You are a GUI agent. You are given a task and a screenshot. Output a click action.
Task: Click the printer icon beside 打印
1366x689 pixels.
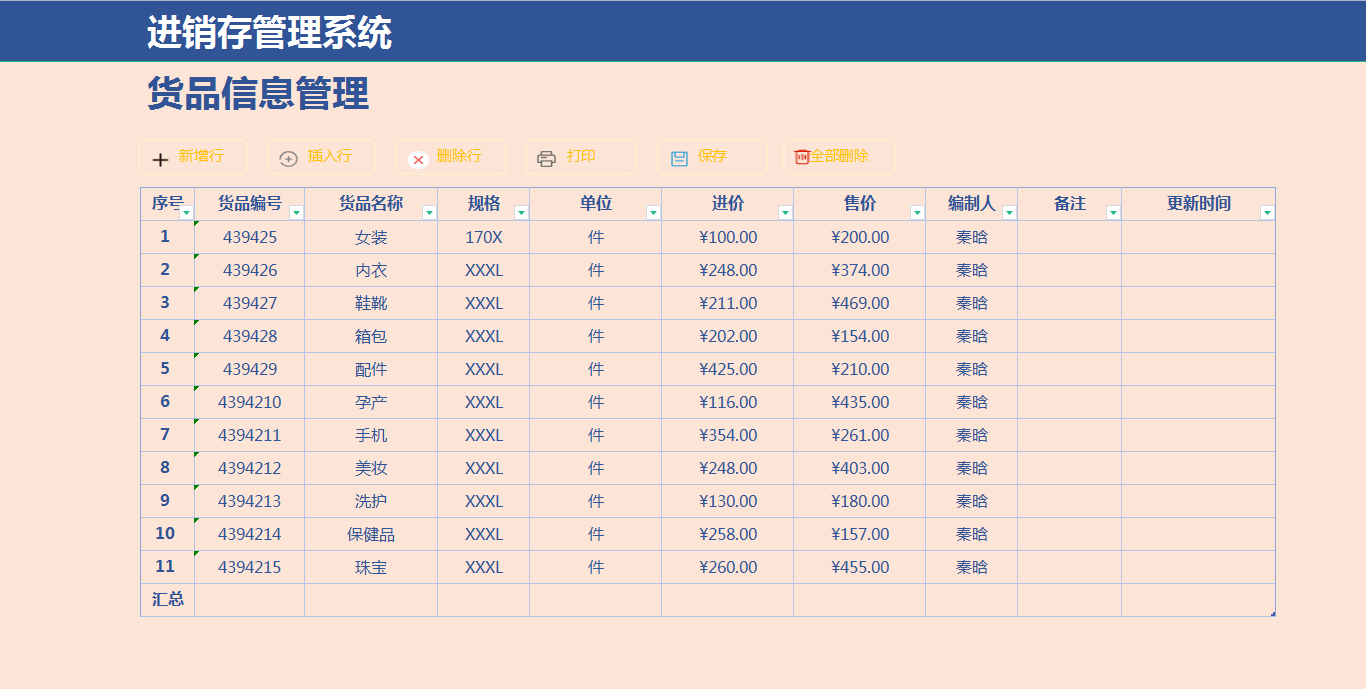pyautogui.click(x=546, y=156)
